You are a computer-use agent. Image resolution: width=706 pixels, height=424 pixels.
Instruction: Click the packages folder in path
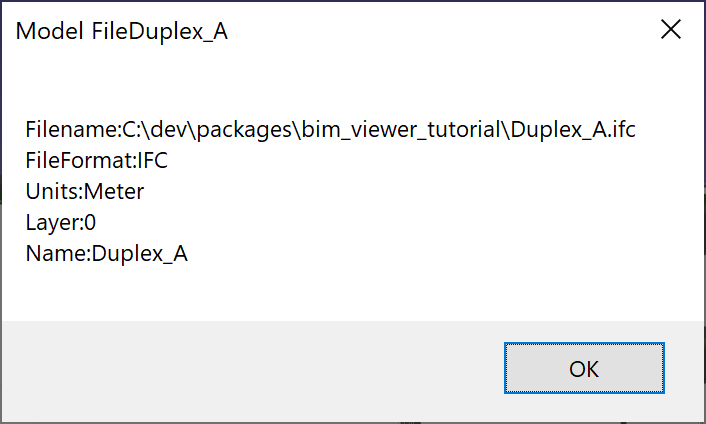[x=244, y=130]
